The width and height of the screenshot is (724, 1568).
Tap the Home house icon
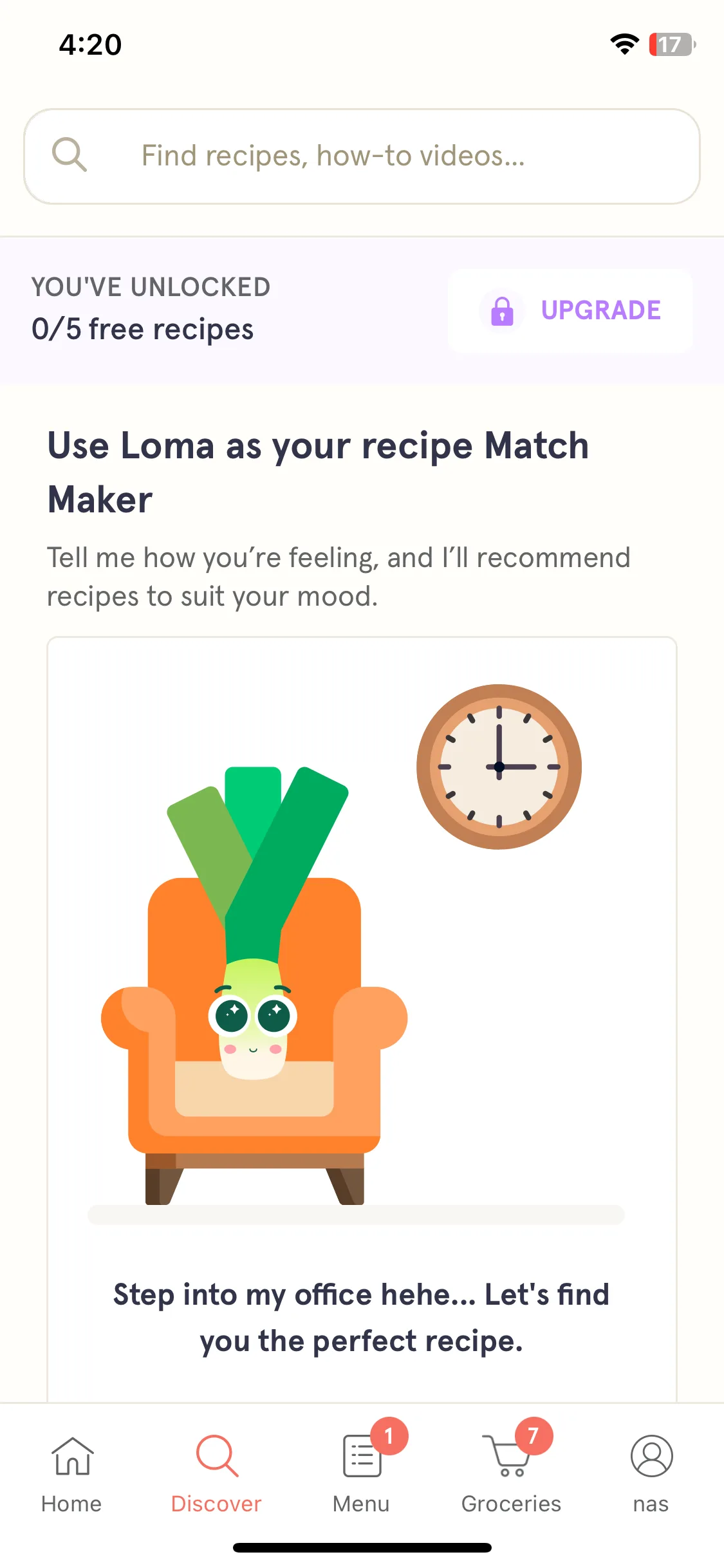coord(72,1456)
